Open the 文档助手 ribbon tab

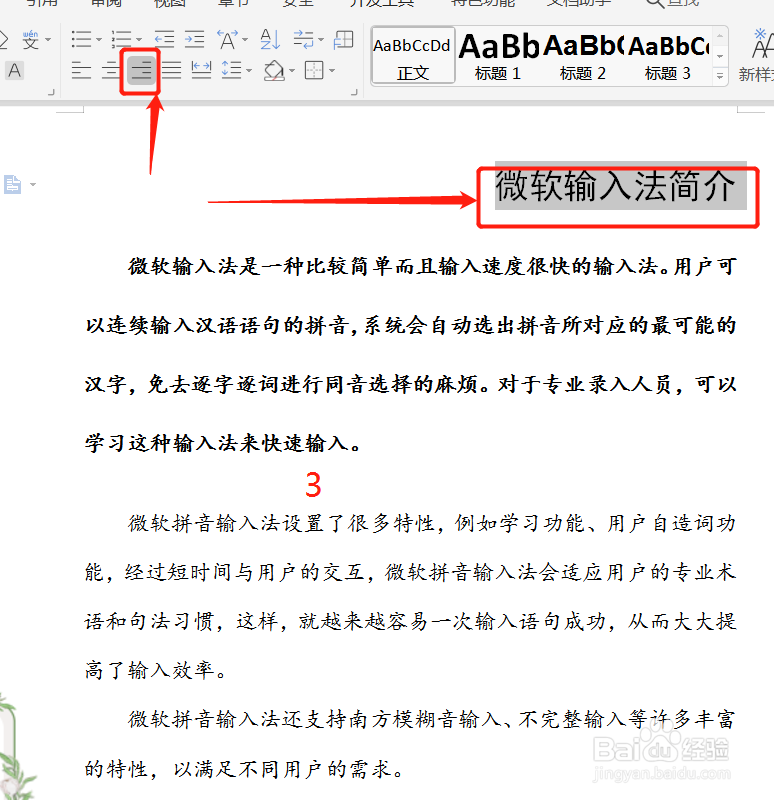tap(579, 3)
